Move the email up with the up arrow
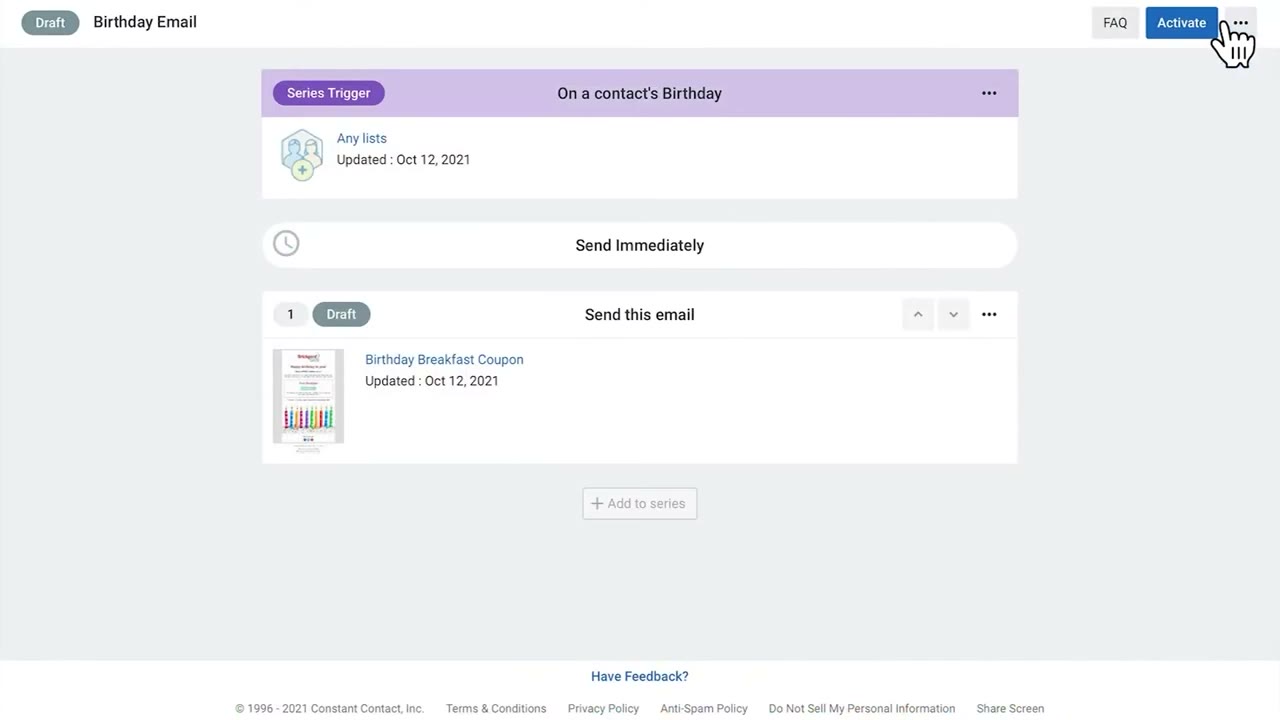The width and height of the screenshot is (1280, 720). pos(917,314)
